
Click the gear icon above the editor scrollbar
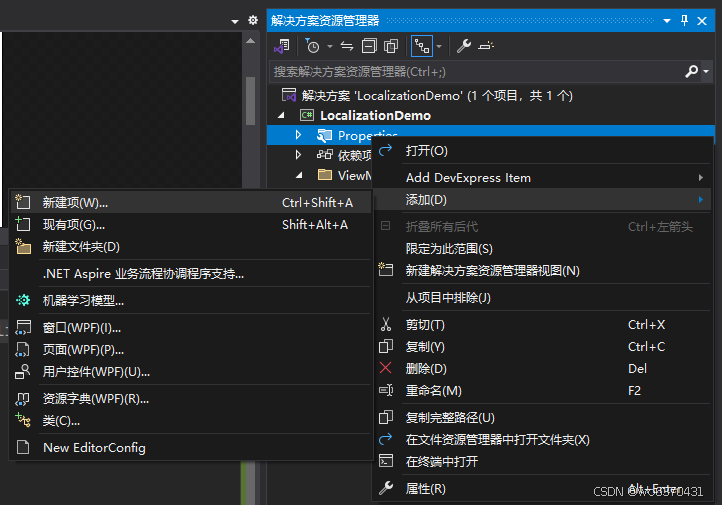(253, 20)
